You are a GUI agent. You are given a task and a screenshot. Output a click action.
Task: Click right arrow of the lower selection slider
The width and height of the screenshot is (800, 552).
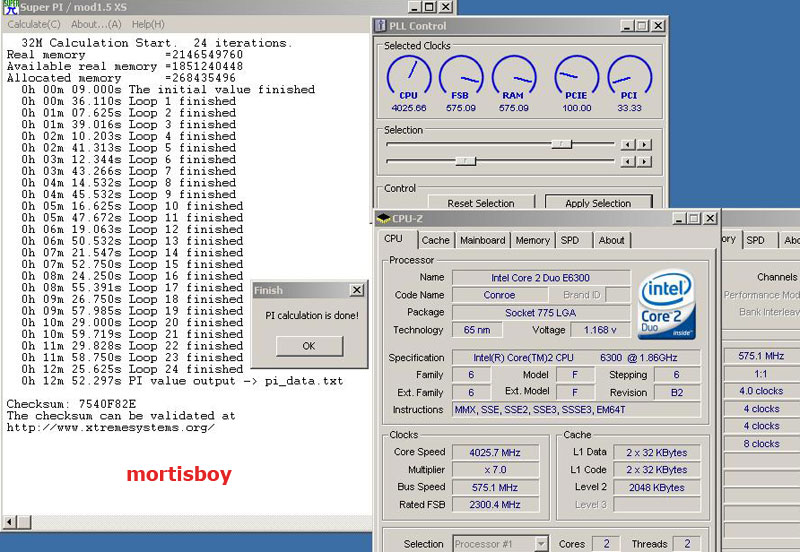pyautogui.click(x=644, y=162)
